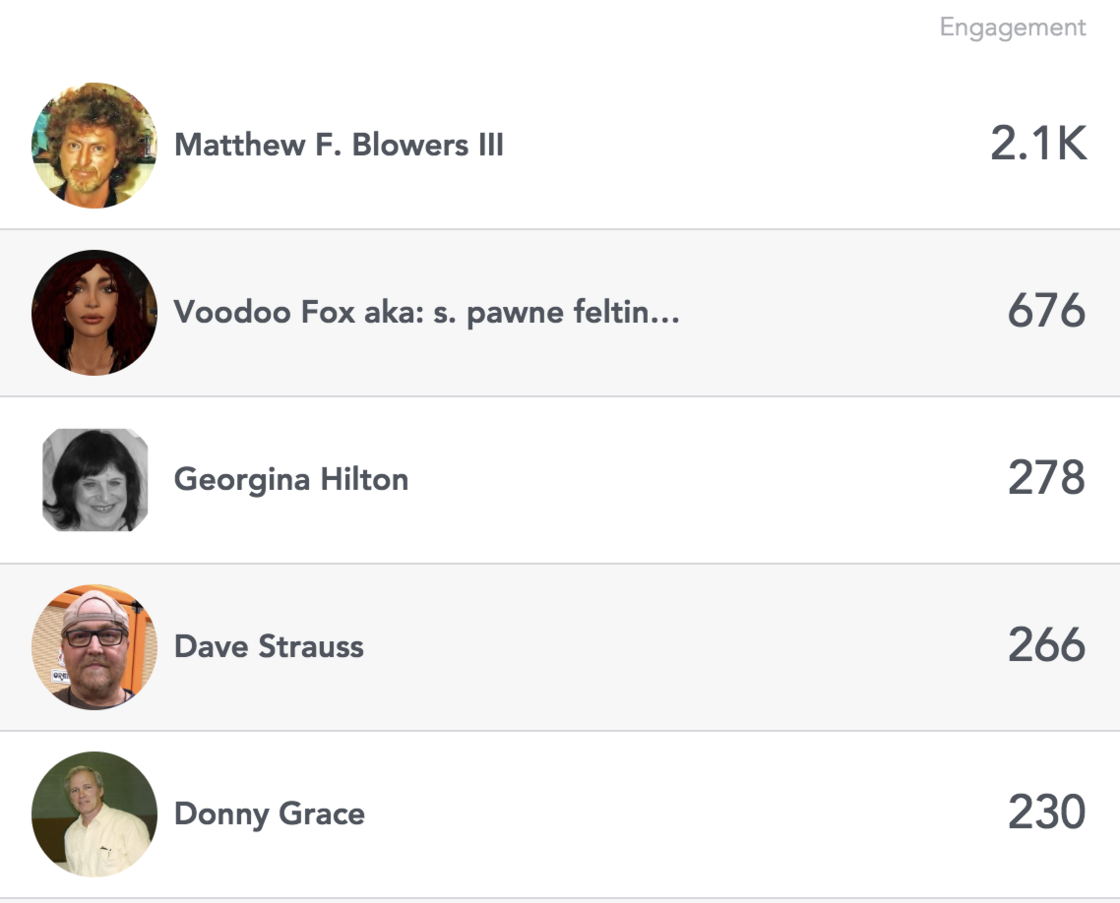
Task: Click the 278 engagement number
Action: click(x=1046, y=480)
